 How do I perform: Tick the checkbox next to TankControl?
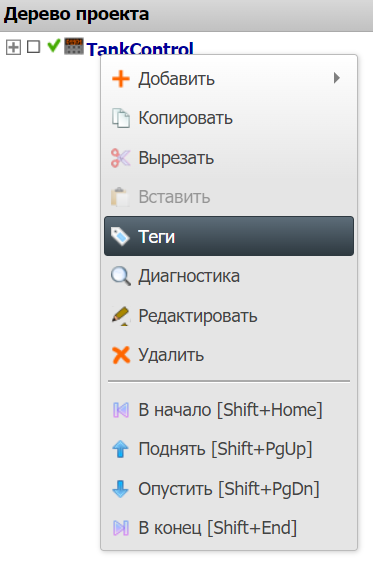pos(34,47)
